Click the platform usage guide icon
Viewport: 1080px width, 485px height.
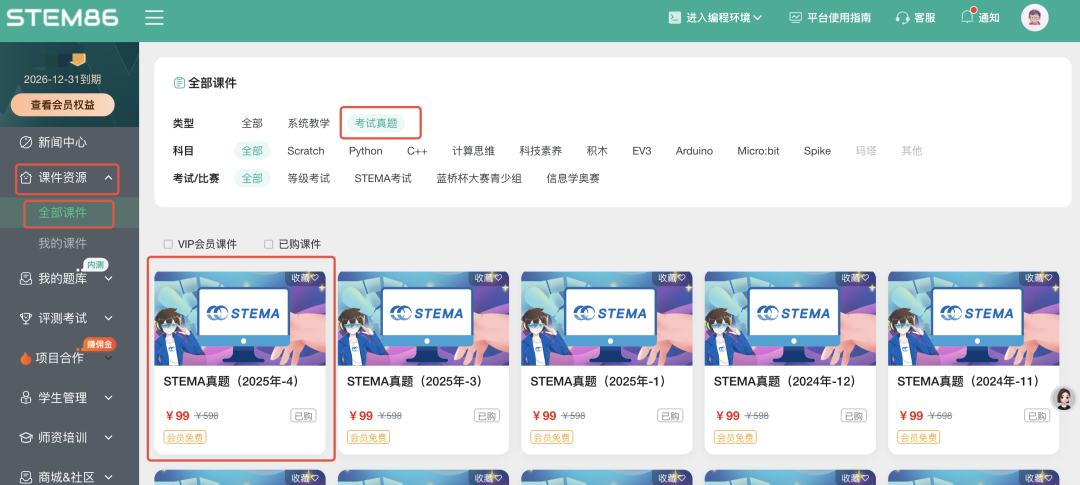796,18
